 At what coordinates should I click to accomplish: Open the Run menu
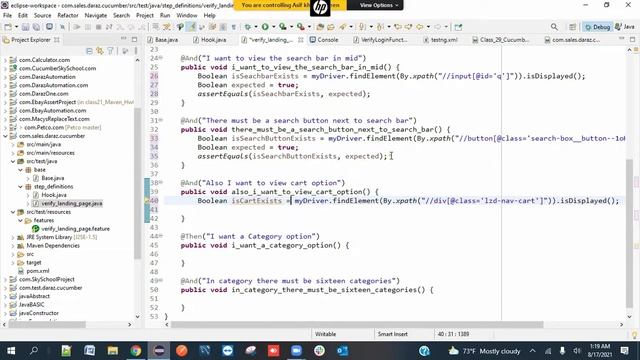165,16
